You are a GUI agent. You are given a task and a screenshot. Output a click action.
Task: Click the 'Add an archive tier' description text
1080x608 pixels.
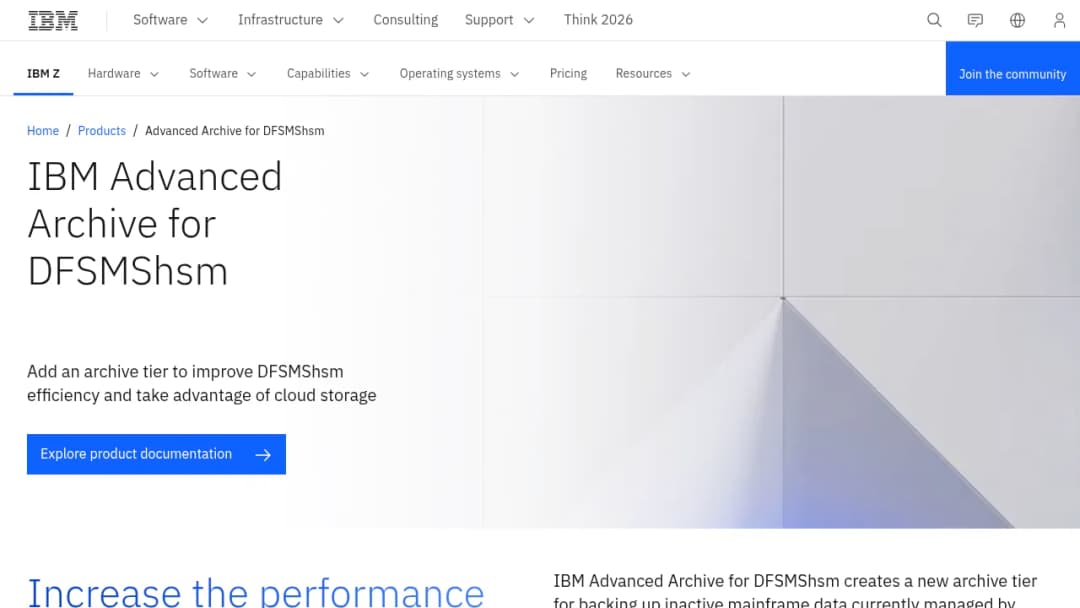tap(202, 384)
